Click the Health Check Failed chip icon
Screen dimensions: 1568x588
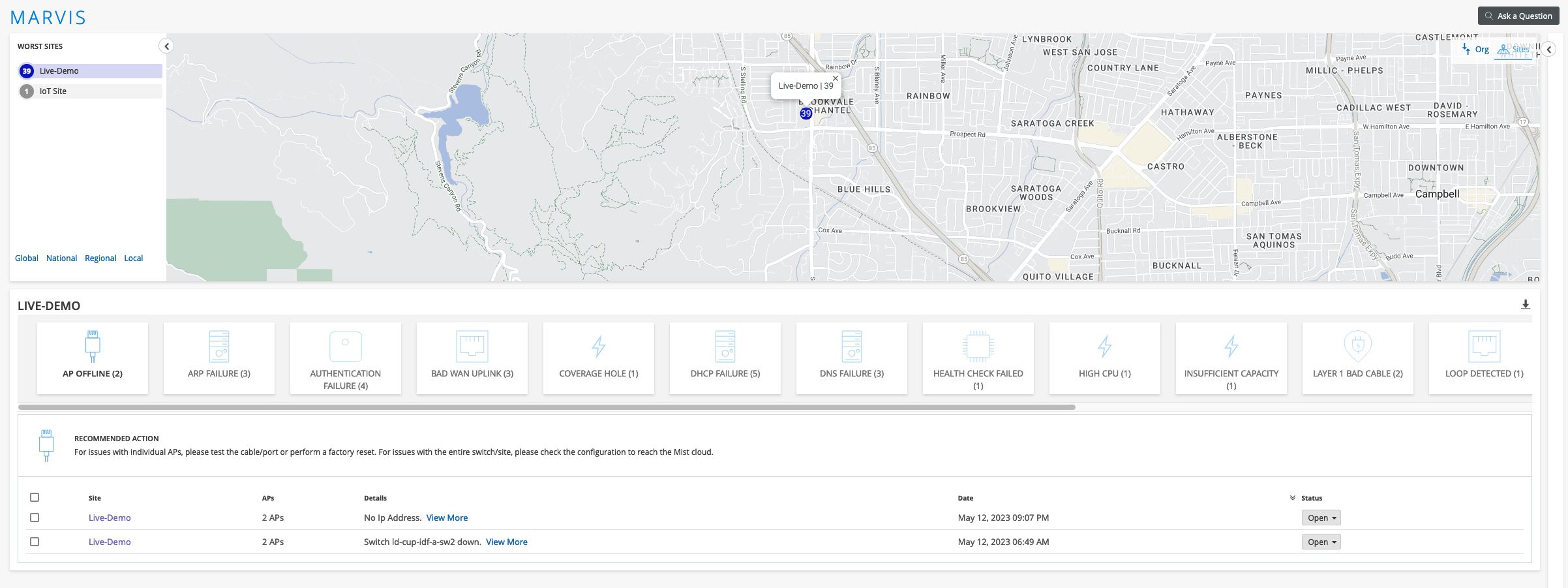[978, 346]
